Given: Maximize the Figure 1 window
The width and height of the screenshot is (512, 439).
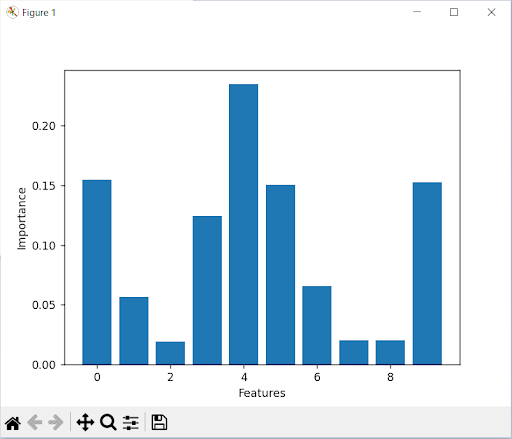Looking at the screenshot, I should 454,12.
